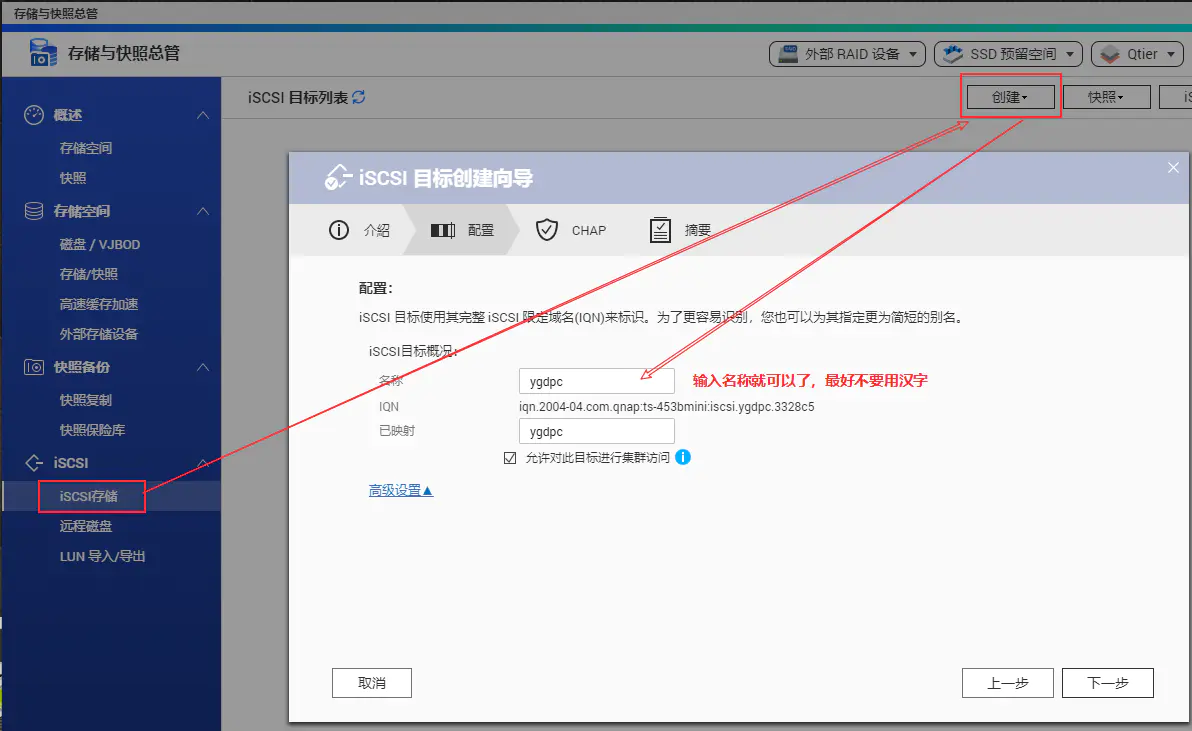1192x731 pixels.
Task: Toggle 允许对此目标进行集群访问 checkbox
Action: pyautogui.click(x=511, y=458)
